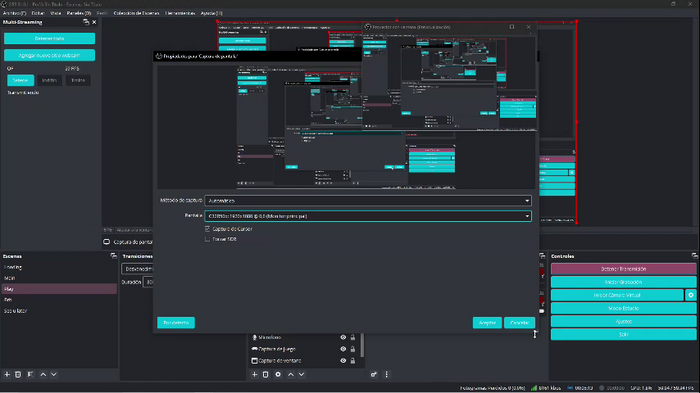Open virtual camera settings gear icon

[691, 295]
